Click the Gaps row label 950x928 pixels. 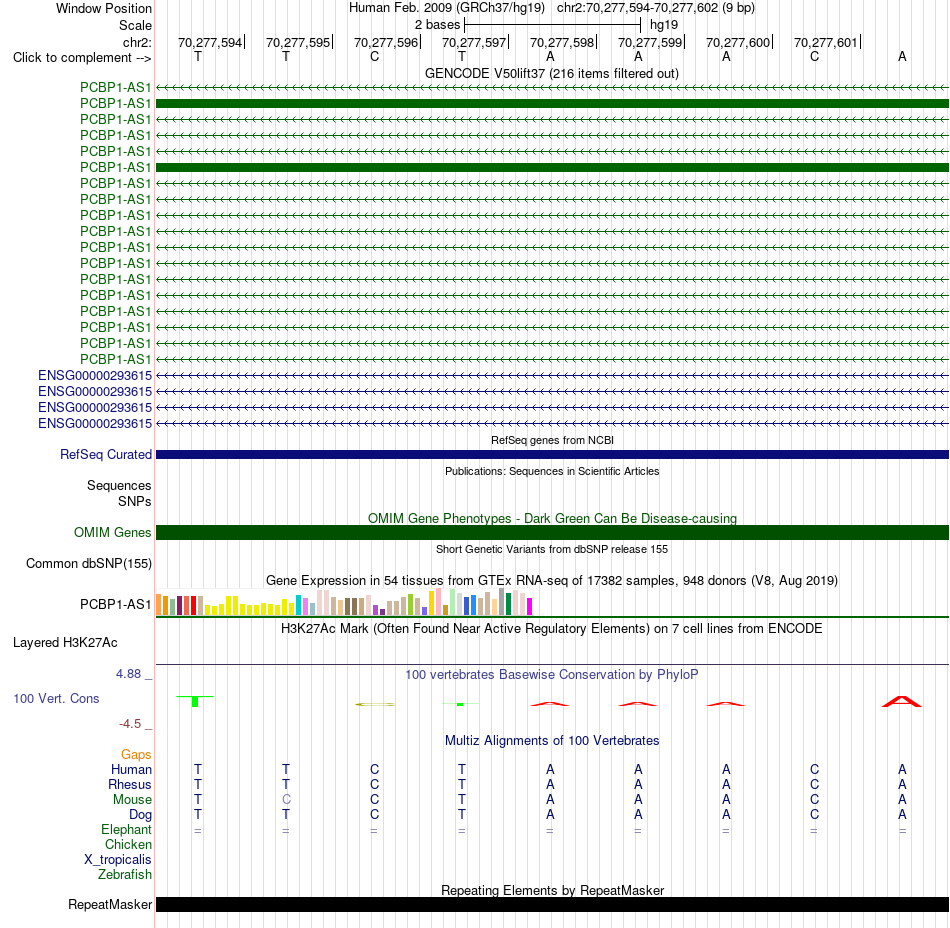136,754
